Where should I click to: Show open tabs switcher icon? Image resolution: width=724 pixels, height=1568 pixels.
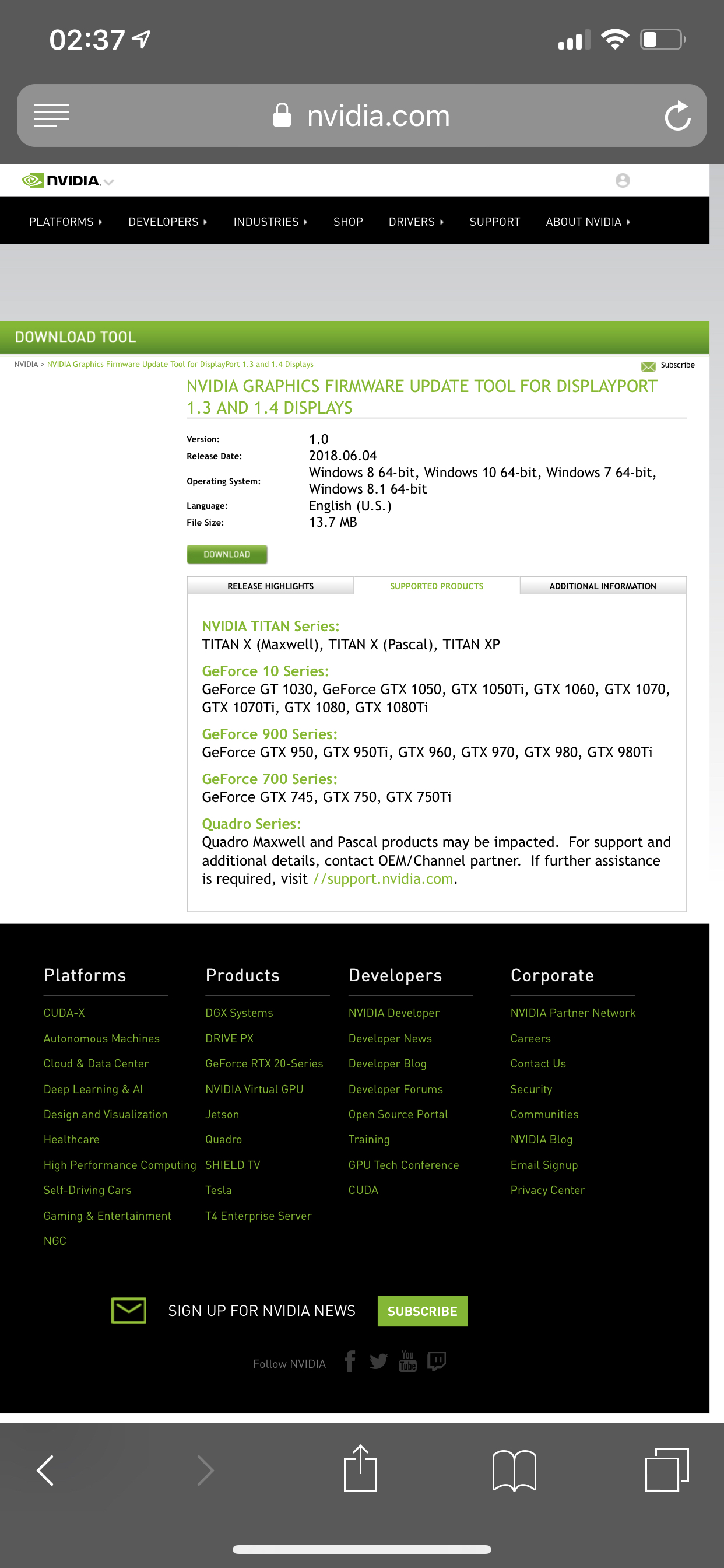pyautogui.click(x=667, y=1469)
